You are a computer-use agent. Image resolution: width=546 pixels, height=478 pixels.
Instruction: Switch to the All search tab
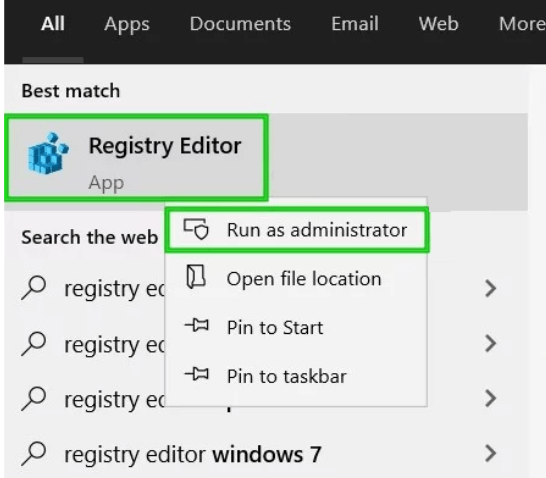pyautogui.click(x=53, y=24)
